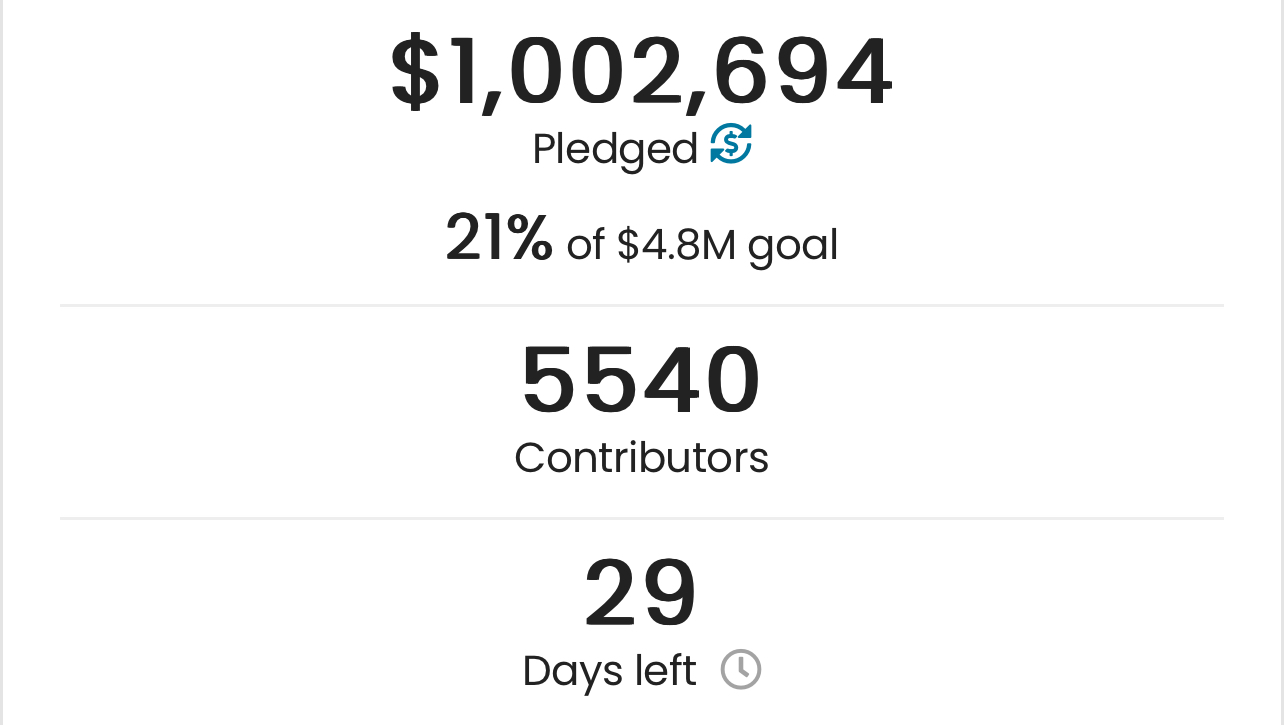Click the dollar sign of the pledged total

coord(414,72)
